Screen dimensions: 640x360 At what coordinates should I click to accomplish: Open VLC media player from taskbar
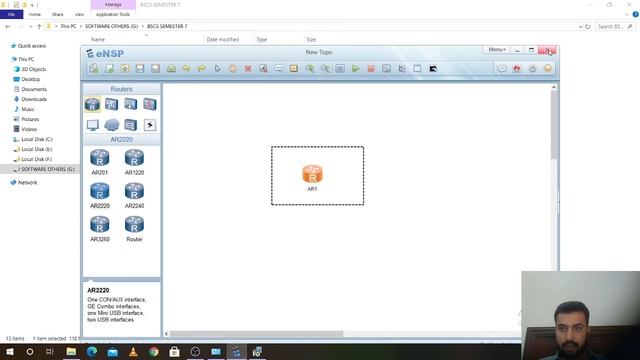133,351
